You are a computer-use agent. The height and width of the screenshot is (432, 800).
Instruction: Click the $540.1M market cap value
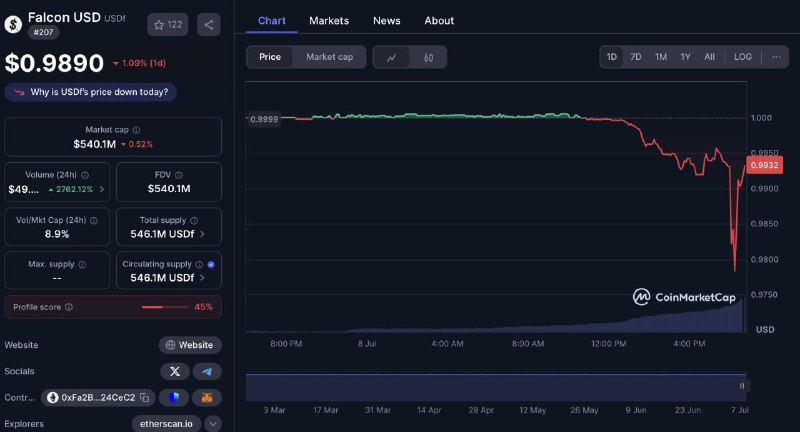(x=94, y=144)
